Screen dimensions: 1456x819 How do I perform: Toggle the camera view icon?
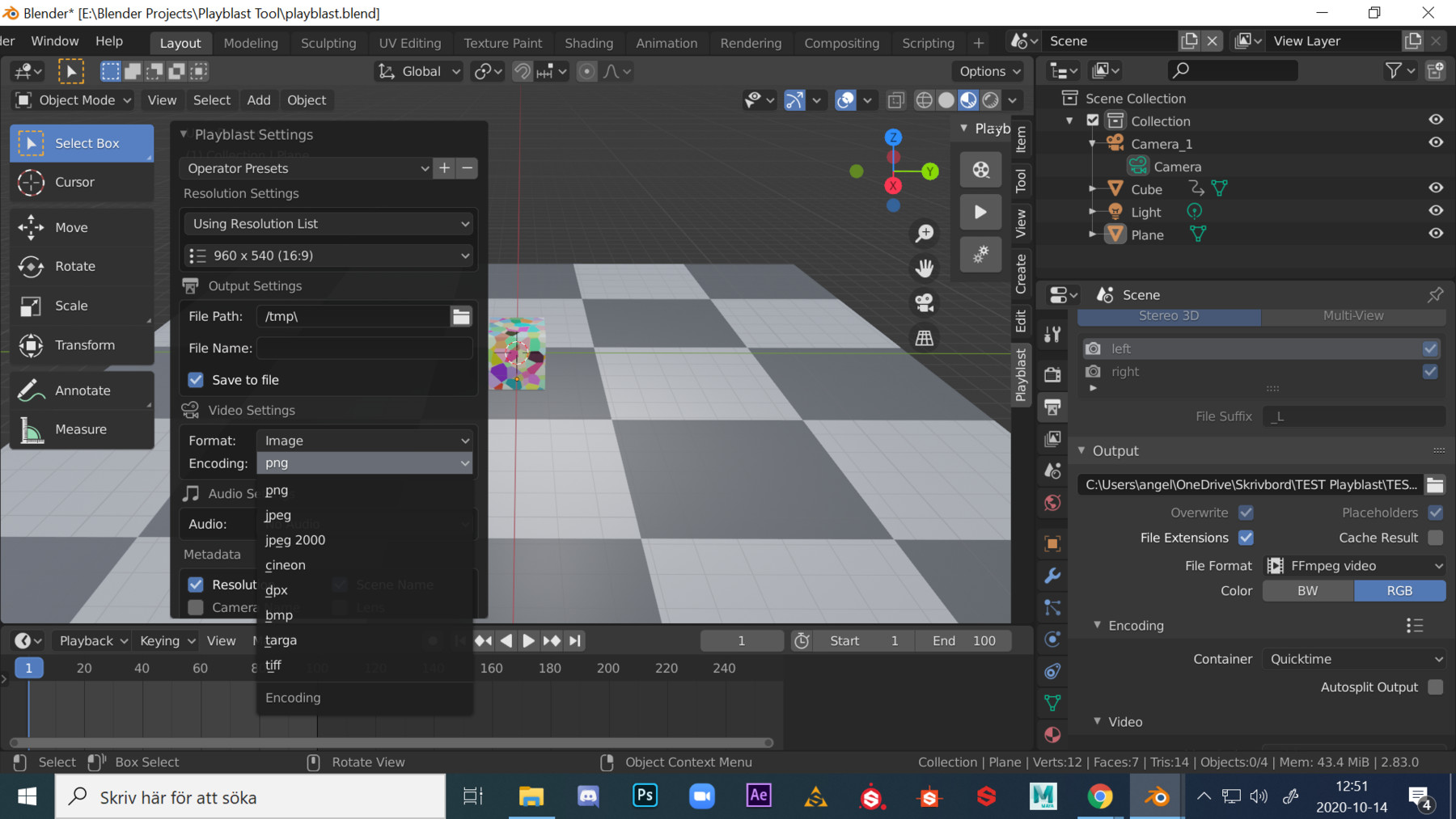(x=924, y=303)
